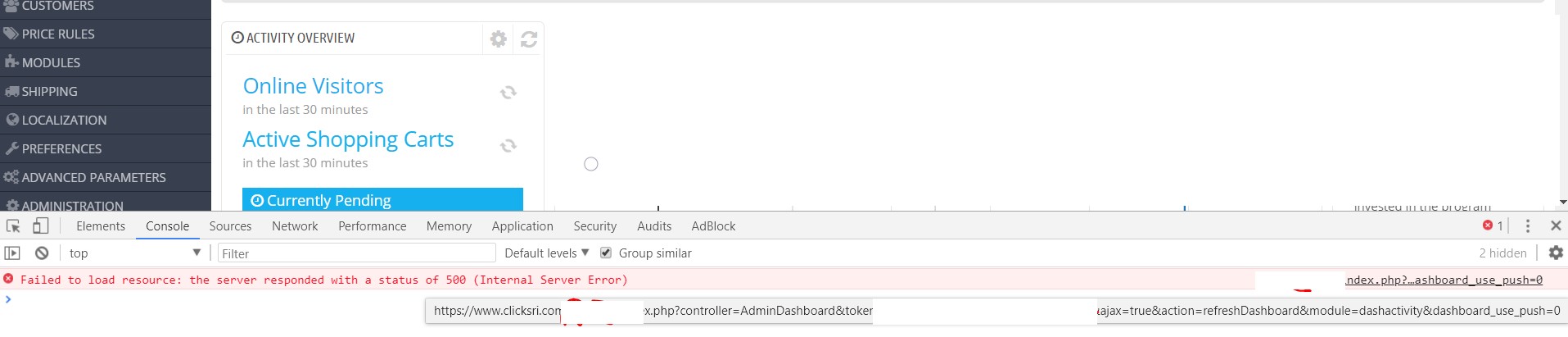Click the inspect element picker icon
Viewport: 1568px width, 337px height.
point(13,226)
